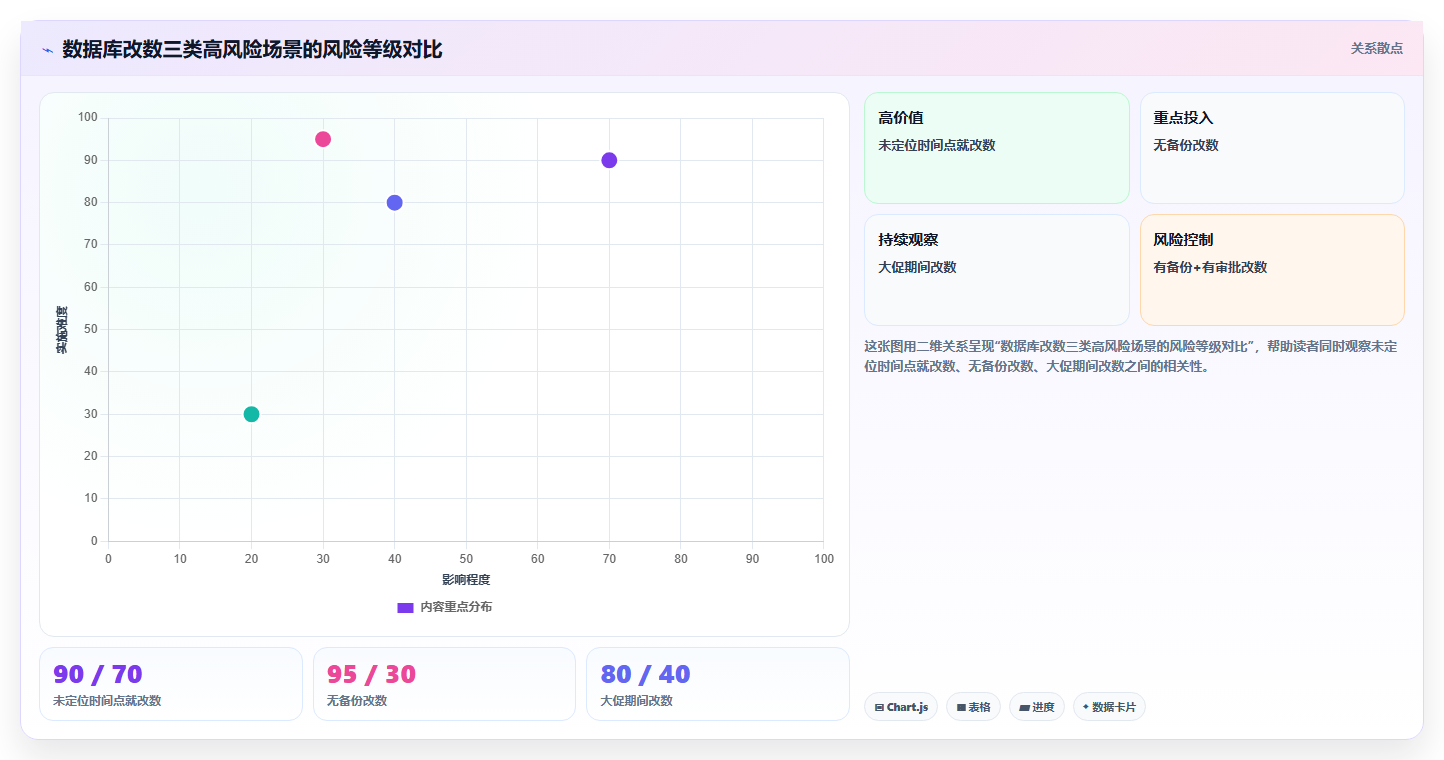Click the x-axis title 影响程度
The image size is (1444, 760).
point(466,579)
